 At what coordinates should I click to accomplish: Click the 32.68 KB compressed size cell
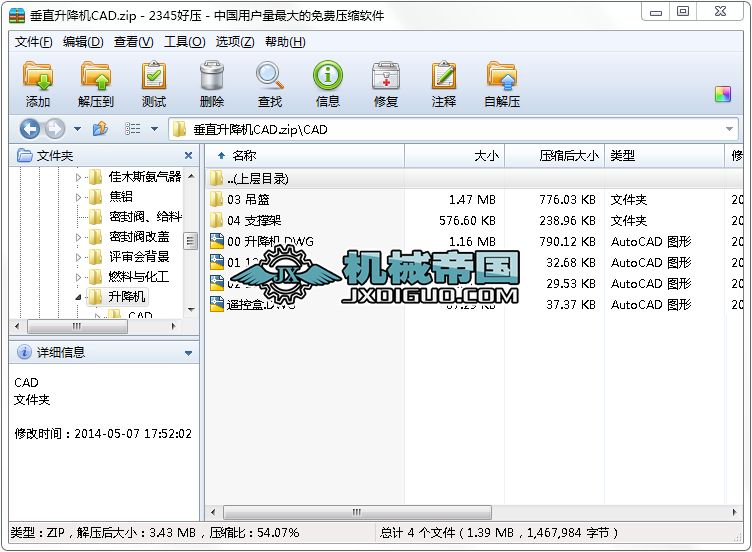[x=571, y=262]
